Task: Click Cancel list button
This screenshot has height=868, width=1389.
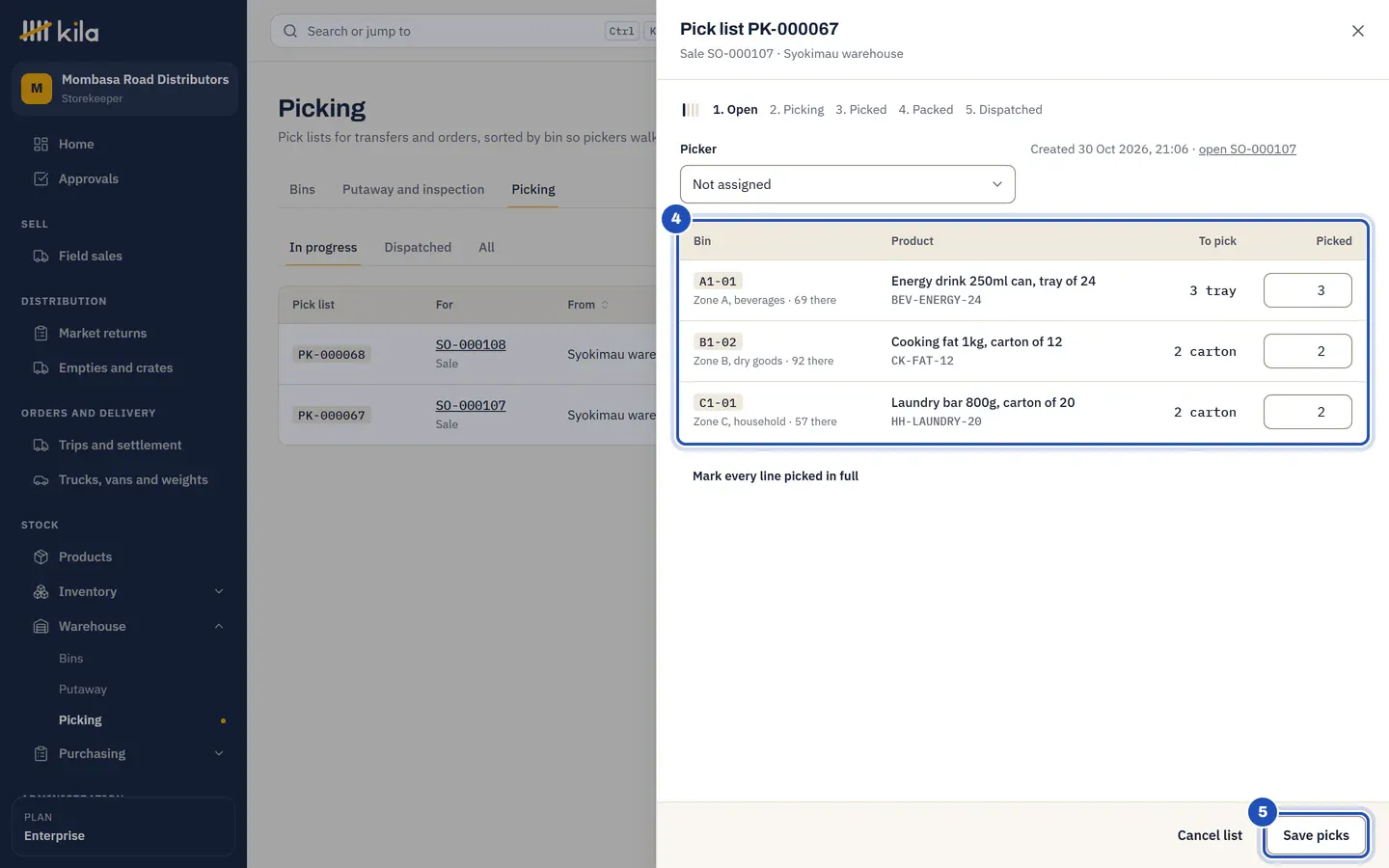Action: tap(1210, 835)
